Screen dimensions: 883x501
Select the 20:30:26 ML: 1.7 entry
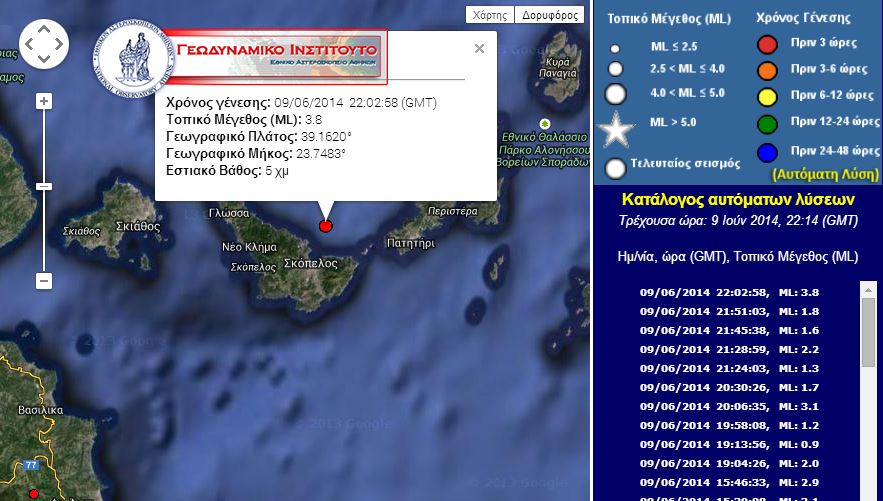729,387
